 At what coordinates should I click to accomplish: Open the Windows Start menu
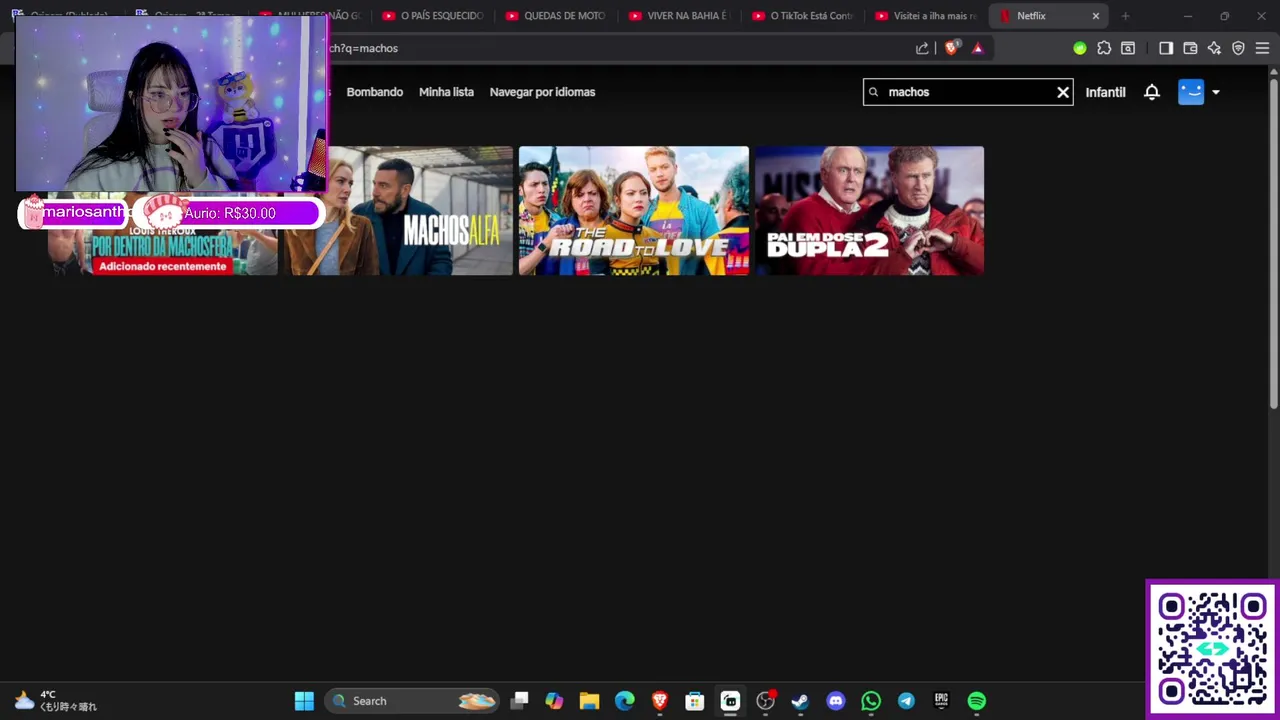304,701
